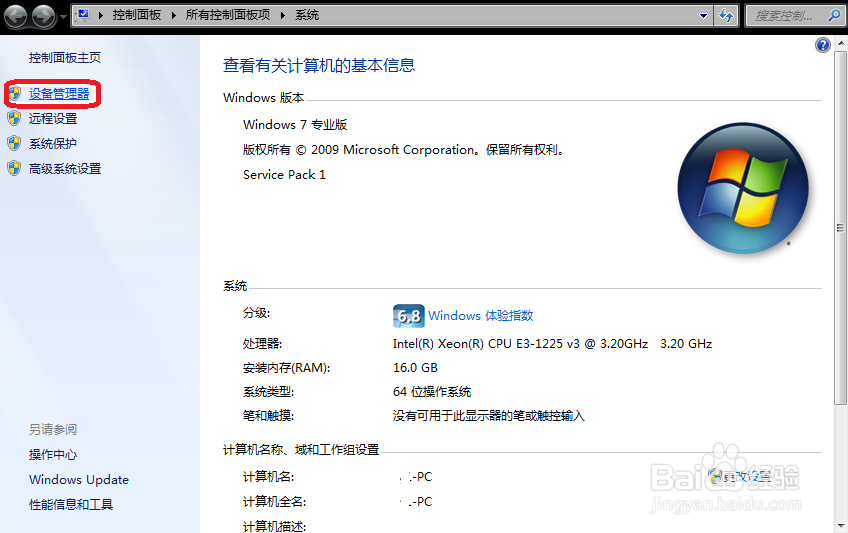Screen dimensions: 848x533
Task: Select the 16.0 GB RAM value
Action: 415,368
